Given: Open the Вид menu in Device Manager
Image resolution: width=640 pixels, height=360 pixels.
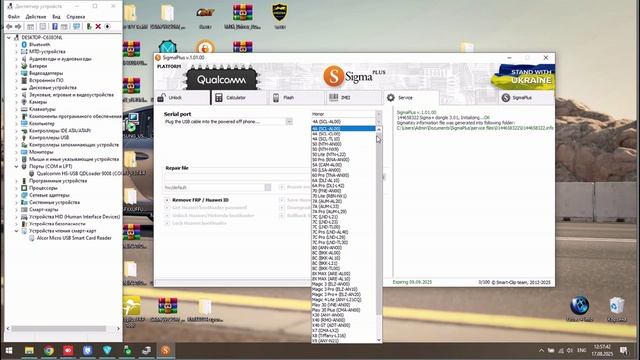Looking at the screenshot, I should [56, 17].
